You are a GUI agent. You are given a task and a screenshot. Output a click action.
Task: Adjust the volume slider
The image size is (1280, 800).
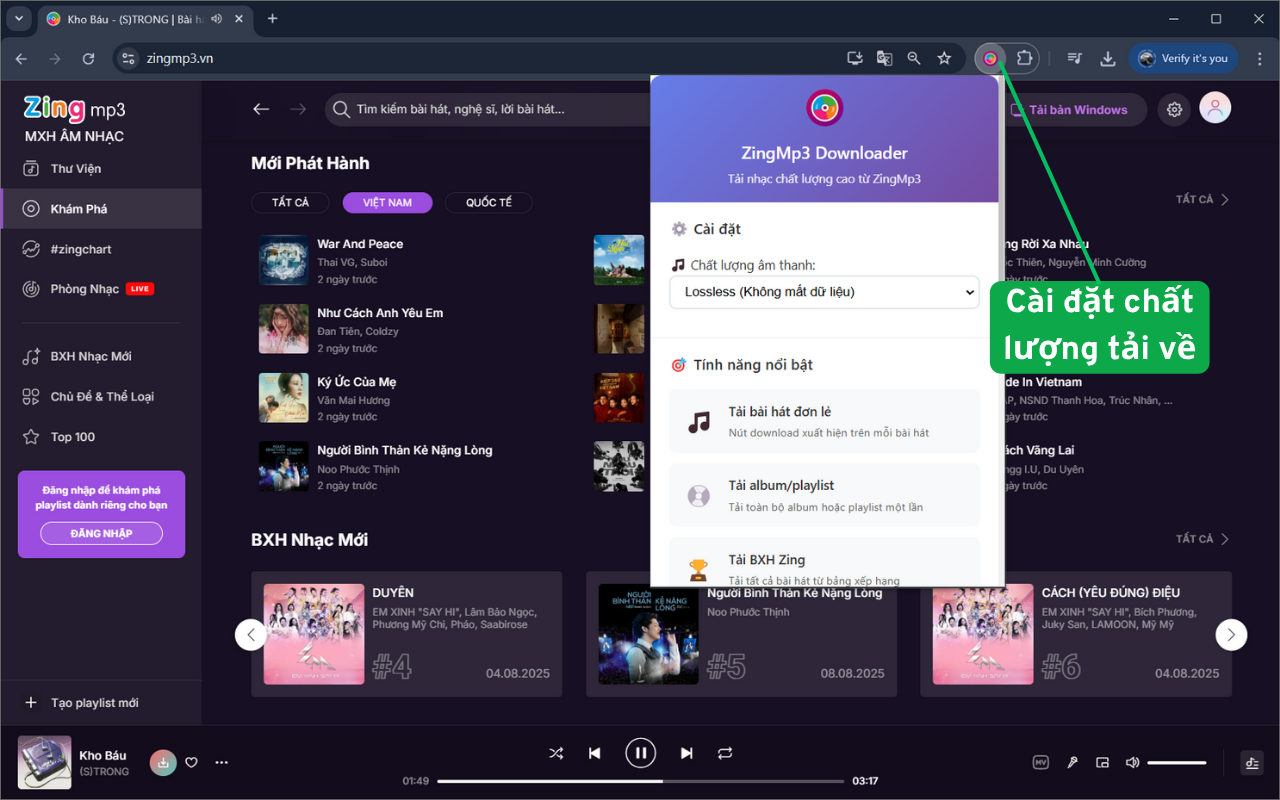pos(1177,763)
